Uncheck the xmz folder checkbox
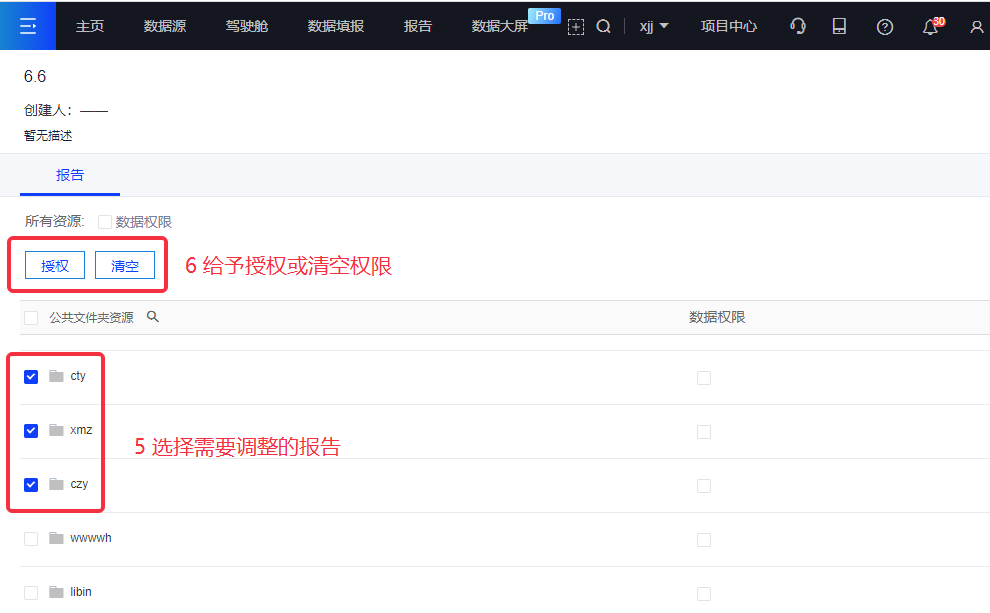Viewport: 990px width, 613px height. pos(31,431)
